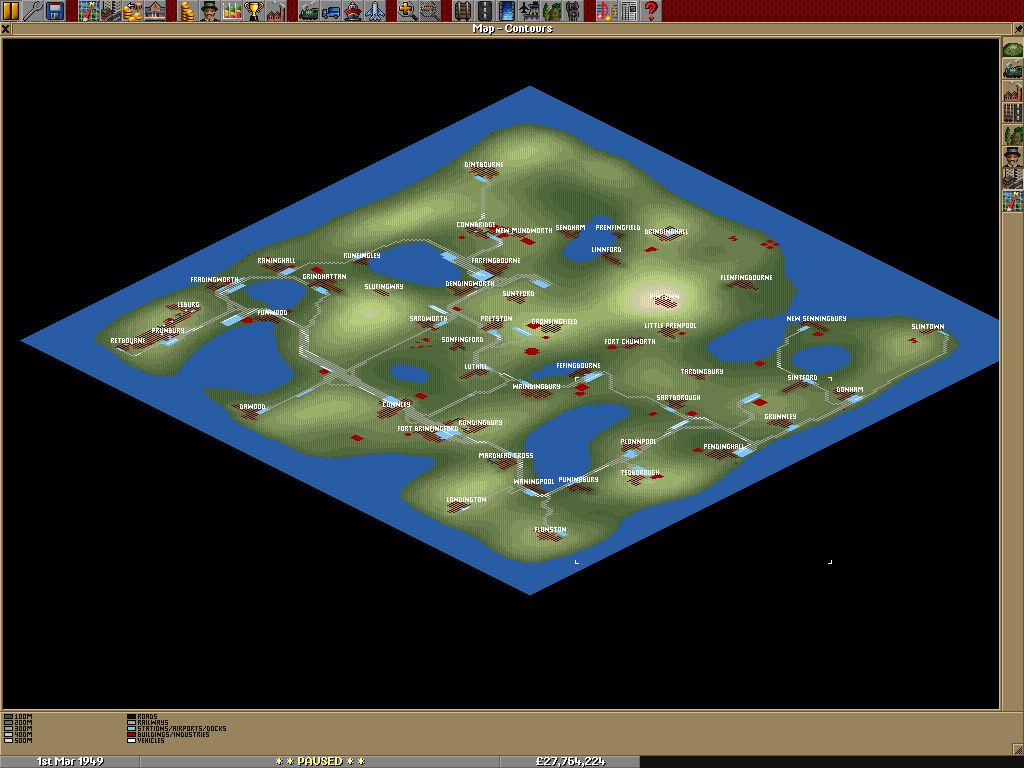Open the news and messages newspaper icon

629,10
